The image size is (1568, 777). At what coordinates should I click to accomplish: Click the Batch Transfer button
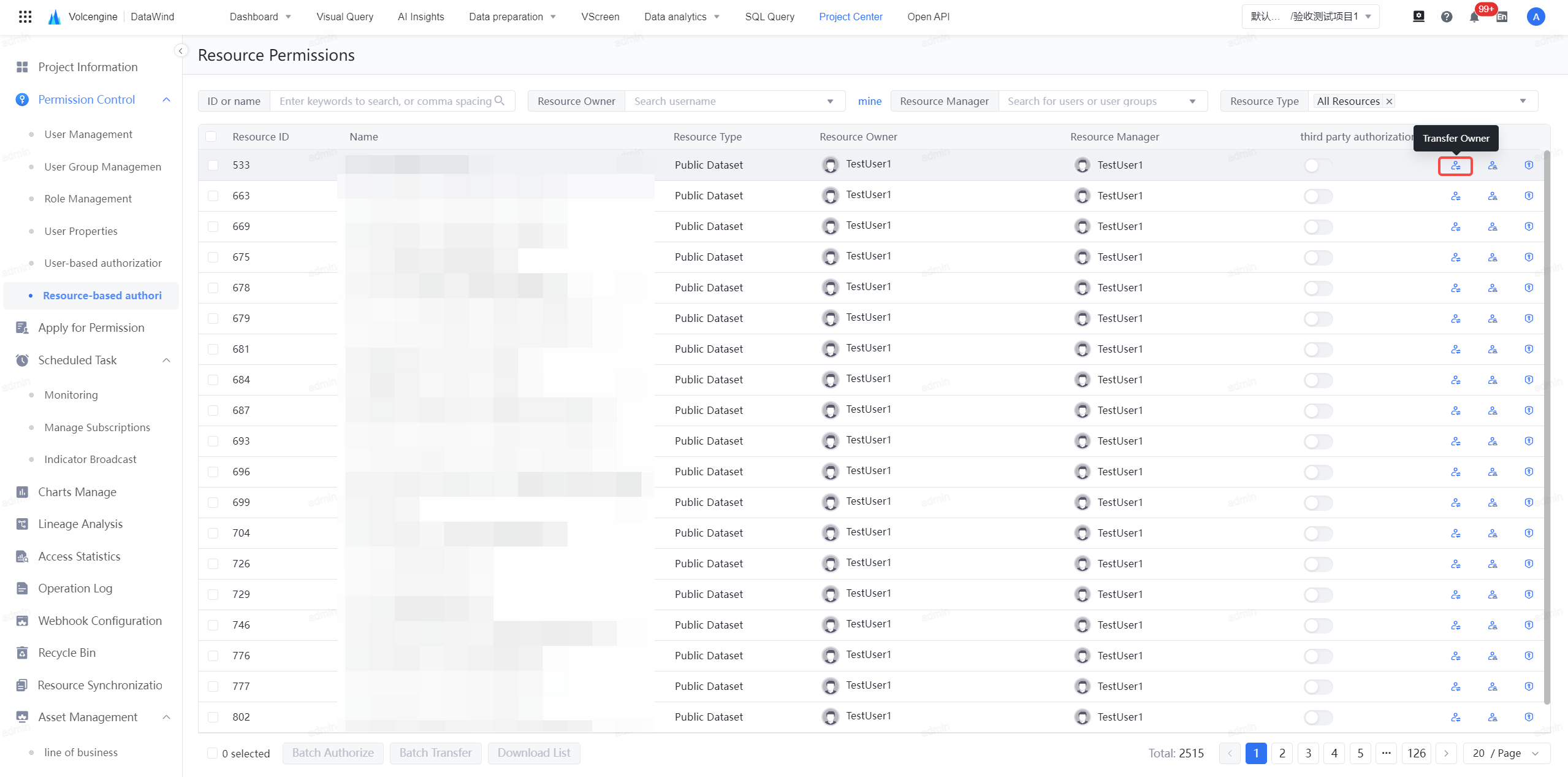[435, 753]
